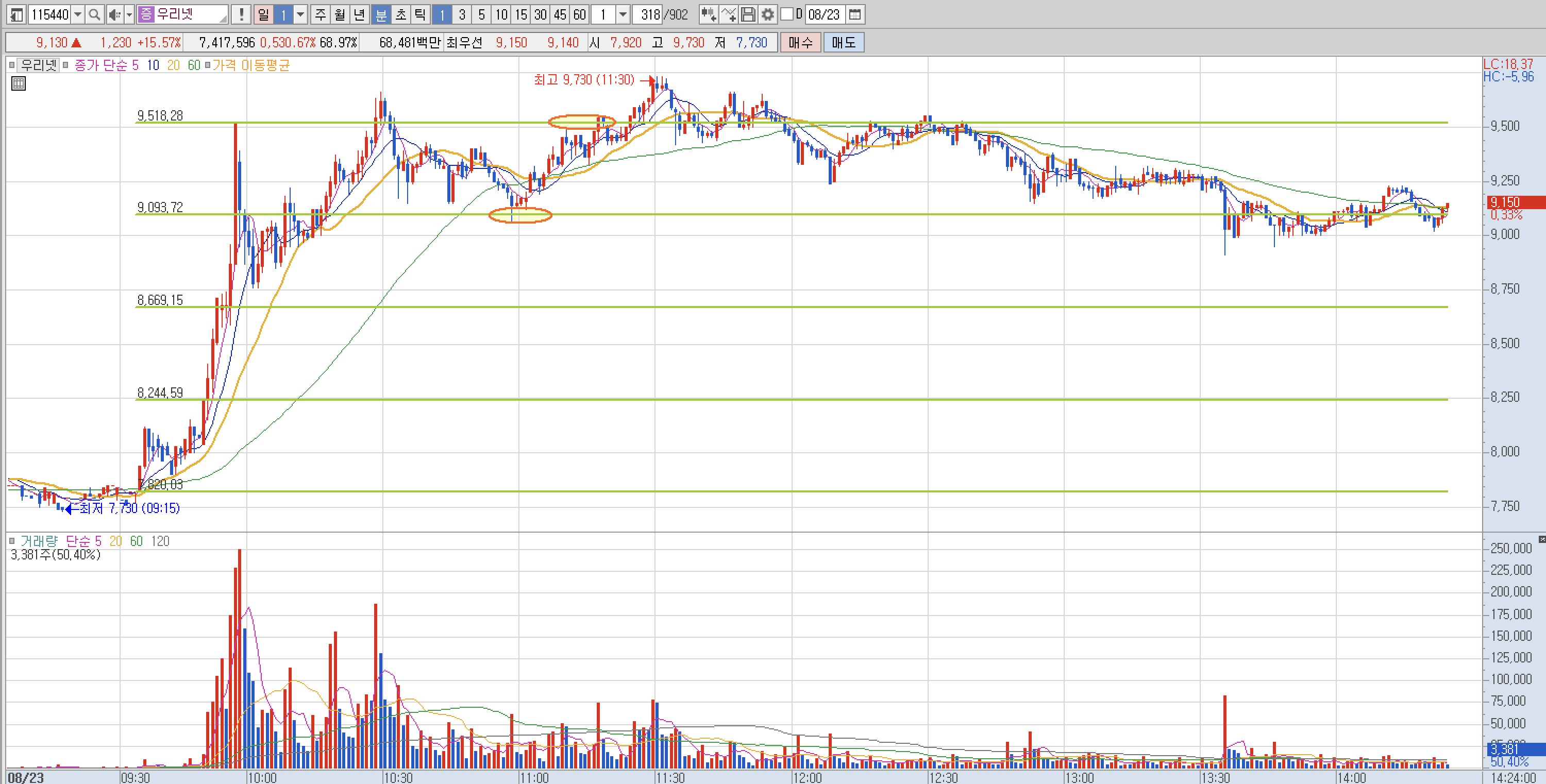
Task: Toggle the 거래량 indicator square marker
Action: (12, 541)
